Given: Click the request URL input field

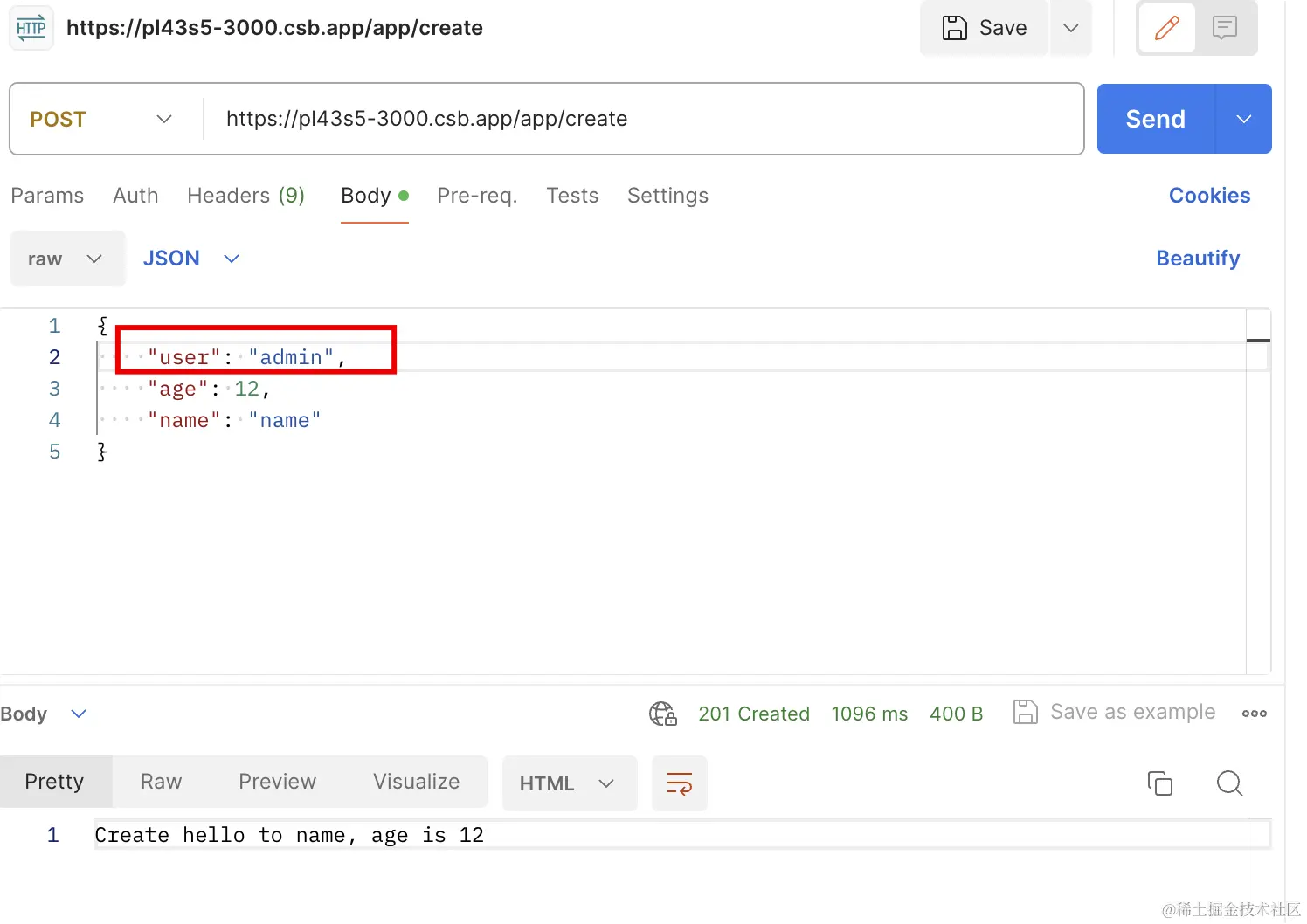Looking at the screenshot, I should [x=643, y=119].
